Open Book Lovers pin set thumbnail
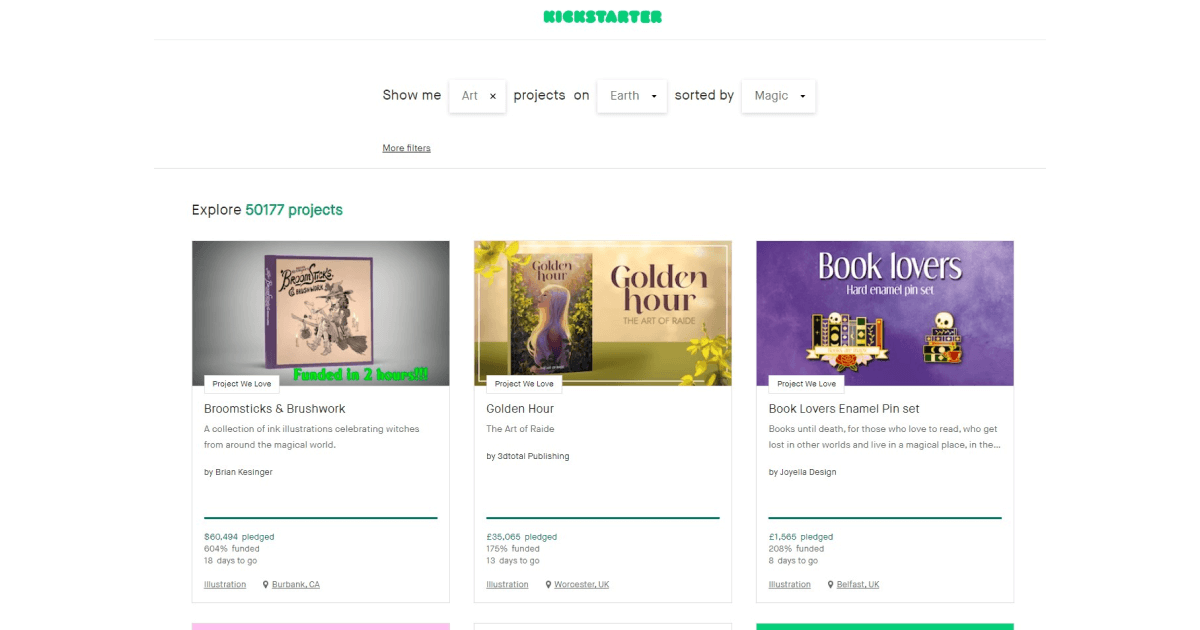This screenshot has width=1200, height=630. (x=885, y=313)
